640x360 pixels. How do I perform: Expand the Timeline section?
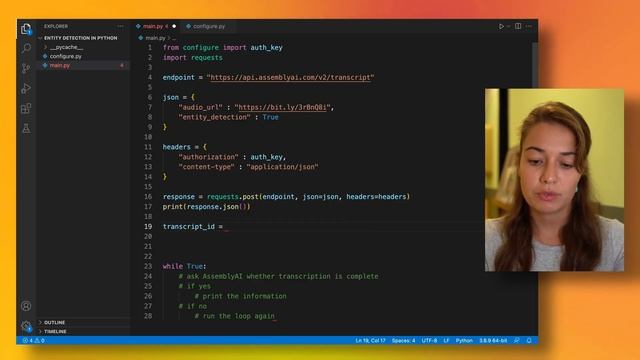tap(55, 331)
